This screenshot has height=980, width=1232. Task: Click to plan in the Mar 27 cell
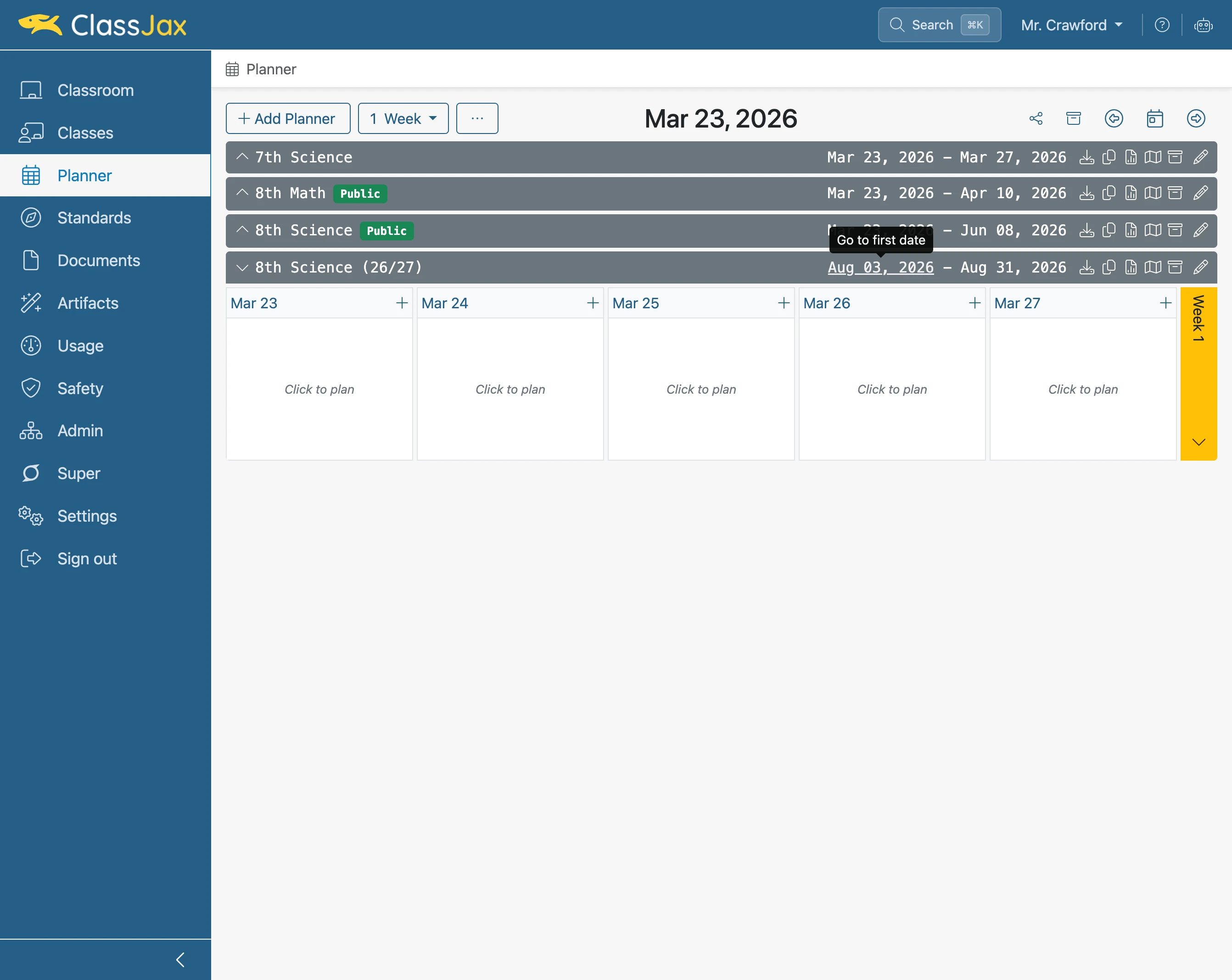point(1083,390)
